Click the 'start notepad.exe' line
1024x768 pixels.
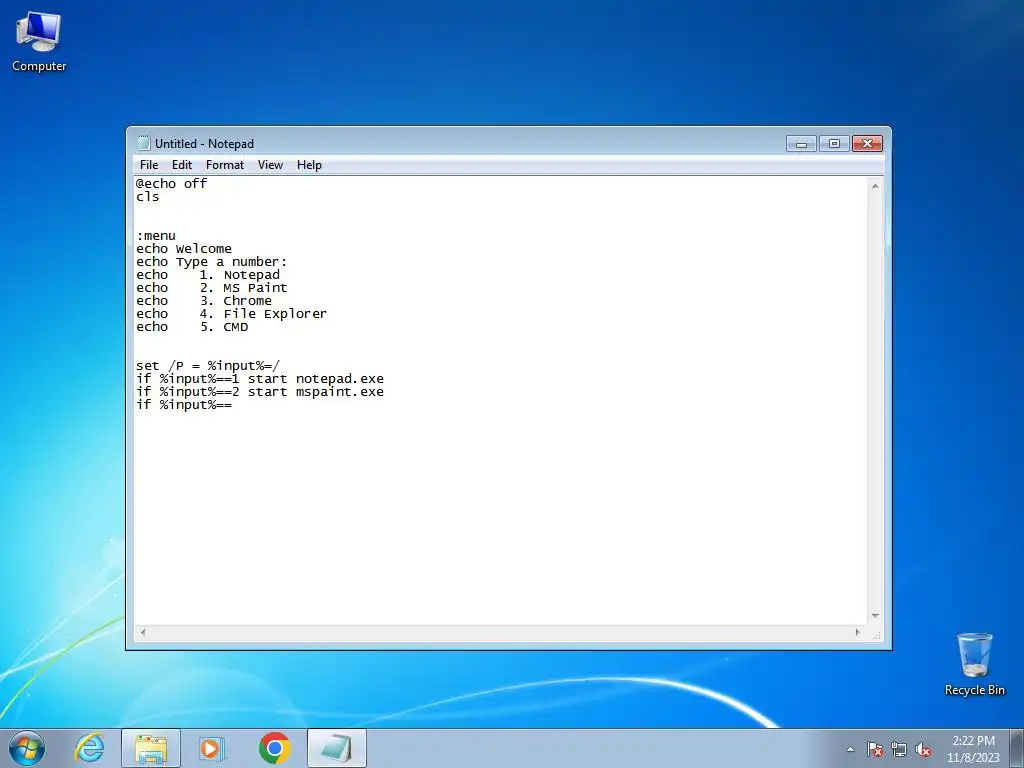(260, 379)
